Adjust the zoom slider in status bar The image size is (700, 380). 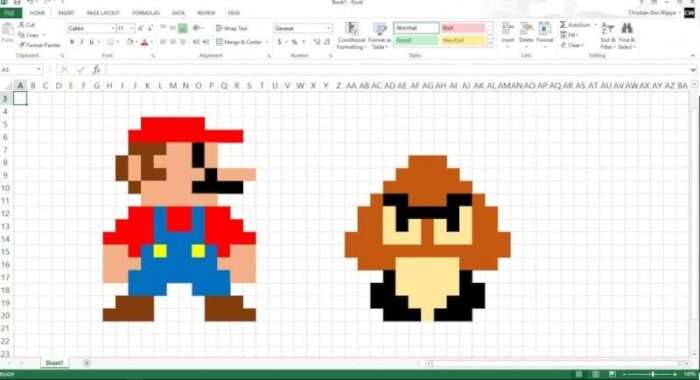point(653,374)
